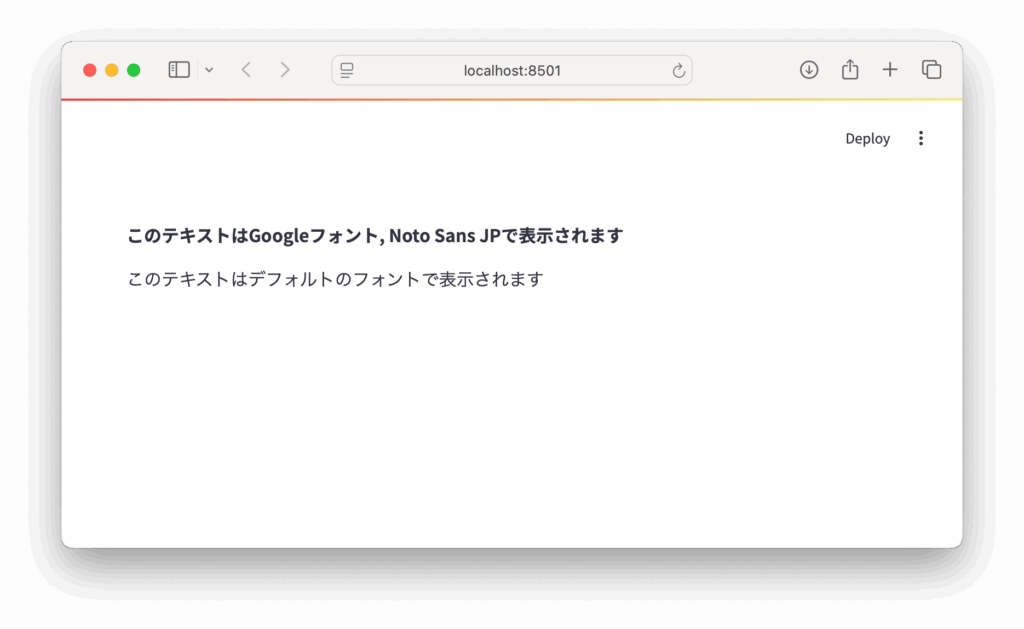Click the Deploy button
Image resolution: width=1024 pixels, height=629 pixels.
coord(867,139)
